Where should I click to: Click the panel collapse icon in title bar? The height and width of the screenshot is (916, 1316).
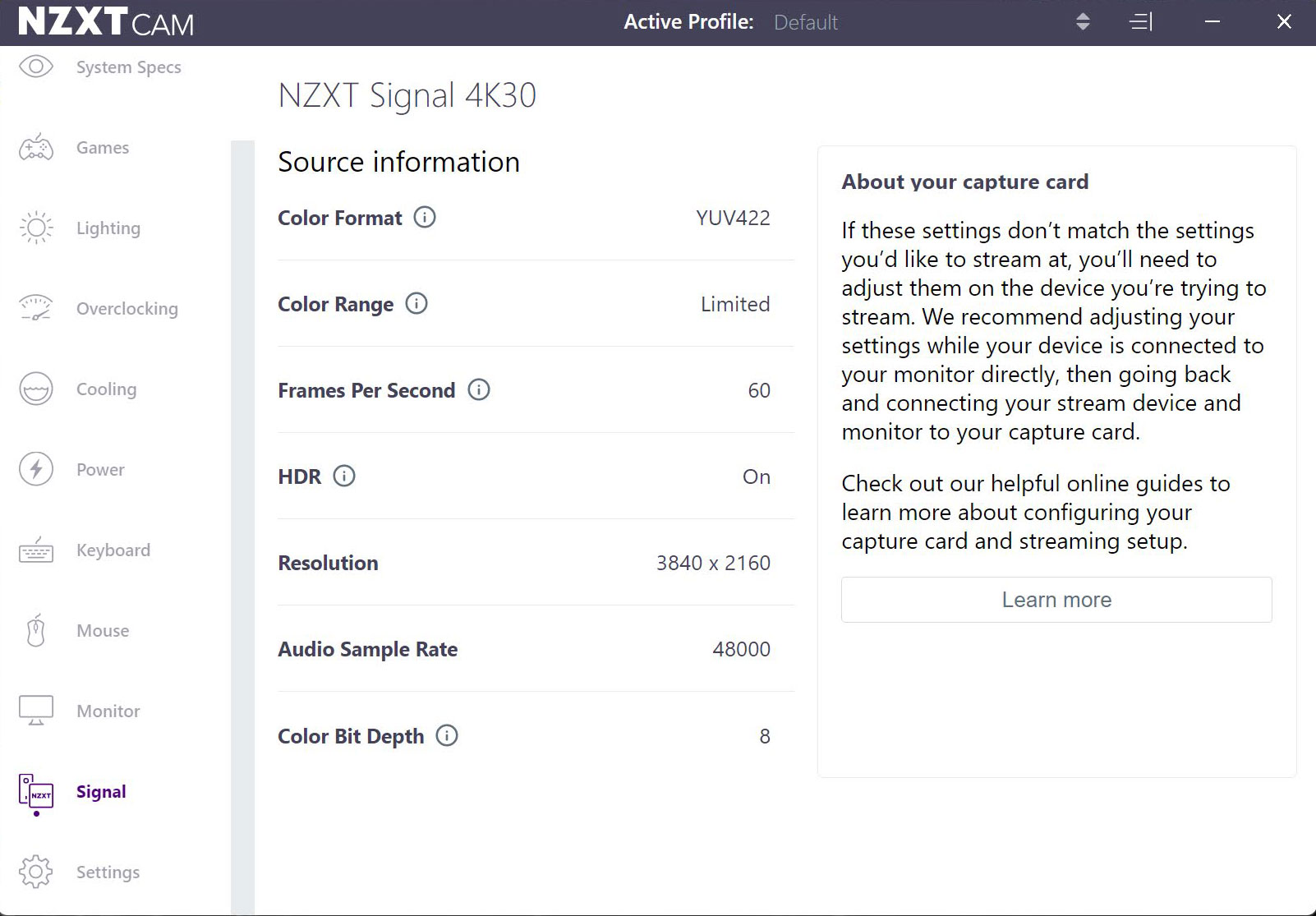tap(1140, 22)
